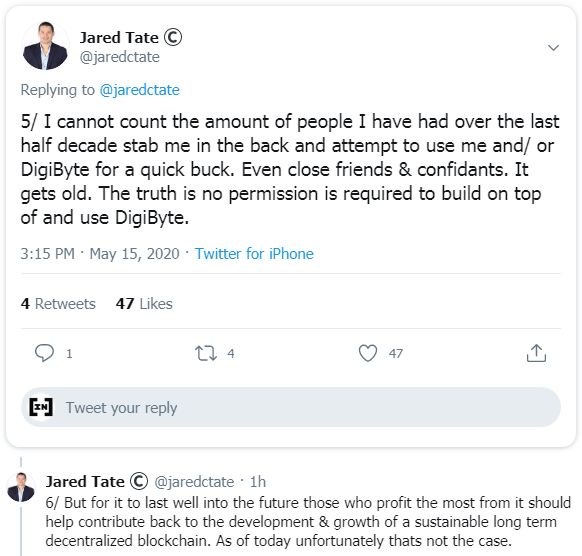582x556 pixels.
Task: Open the share upload icon
Action: pos(536,353)
